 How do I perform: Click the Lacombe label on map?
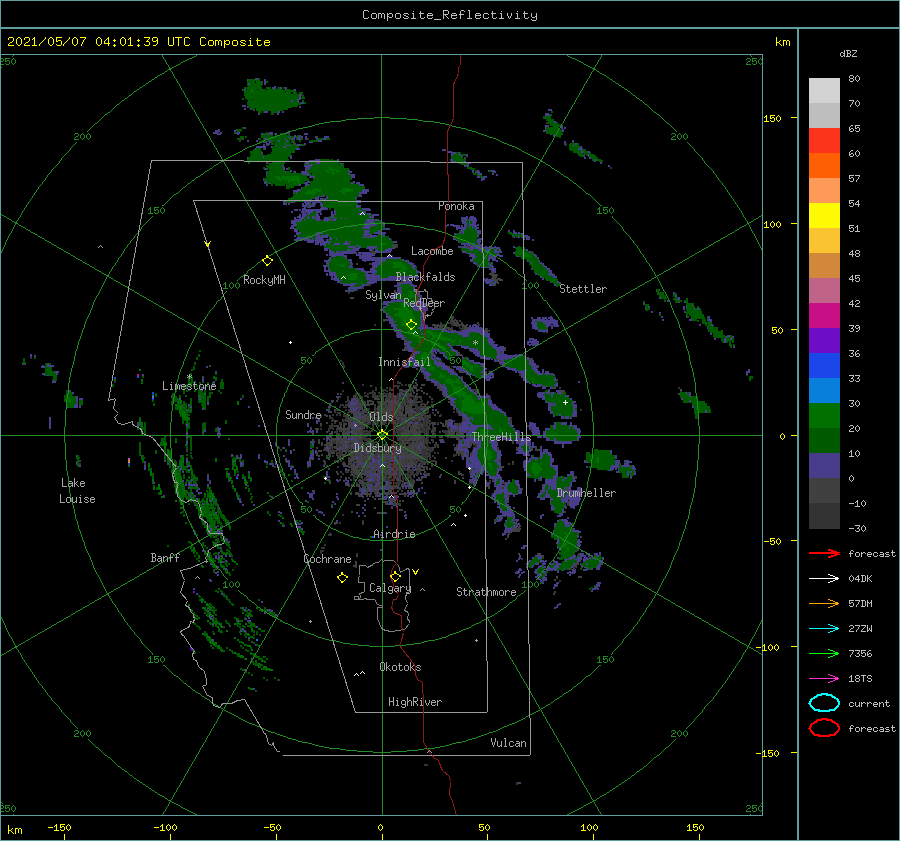tap(432, 251)
